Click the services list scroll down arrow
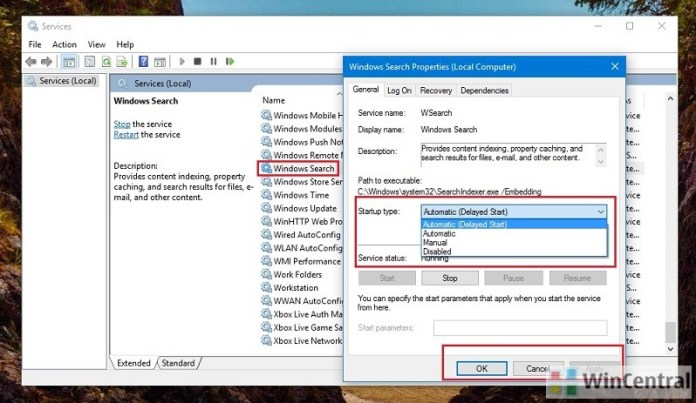The image size is (696, 403). pyautogui.click(x=670, y=349)
